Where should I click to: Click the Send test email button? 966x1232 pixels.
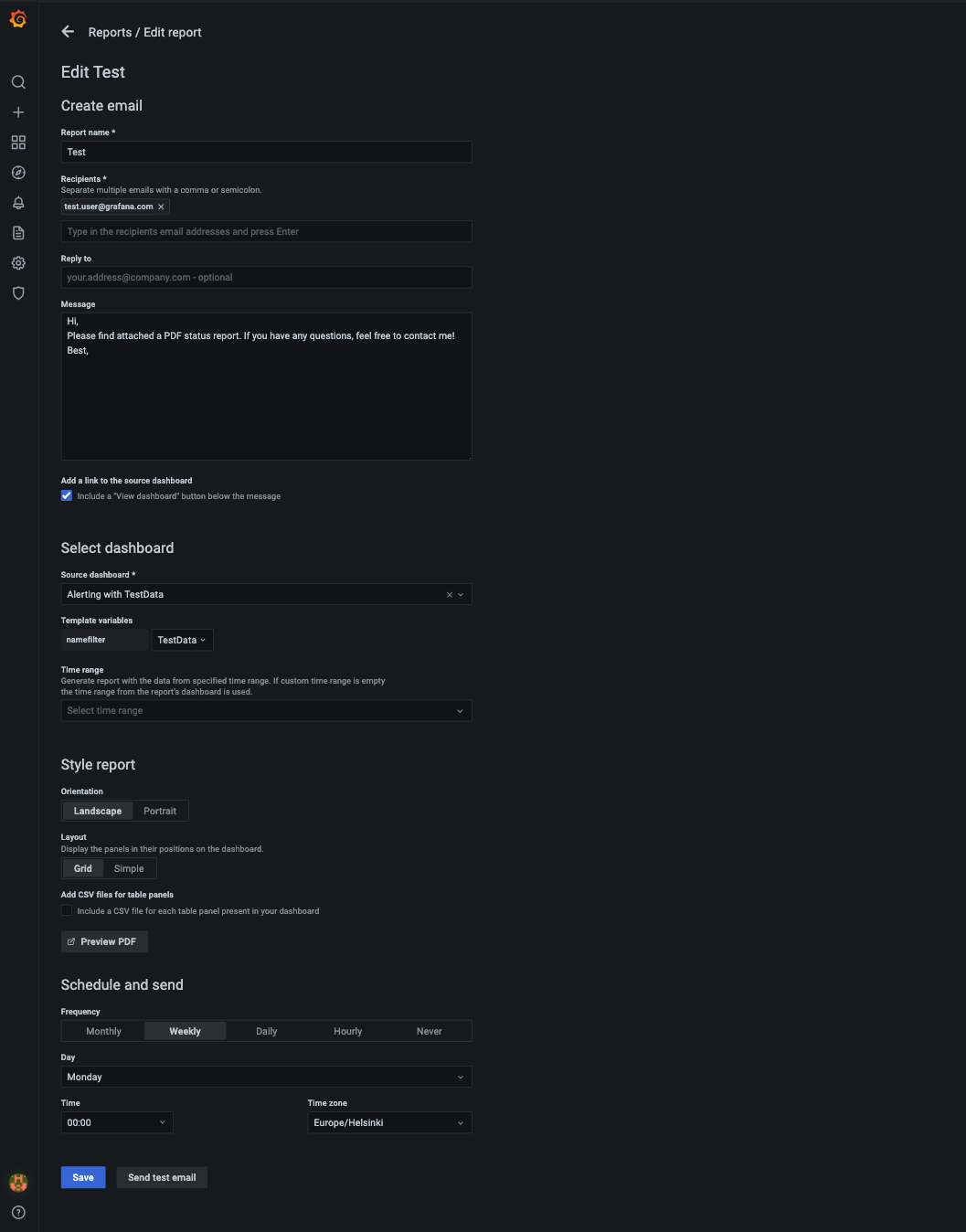coord(162,1177)
